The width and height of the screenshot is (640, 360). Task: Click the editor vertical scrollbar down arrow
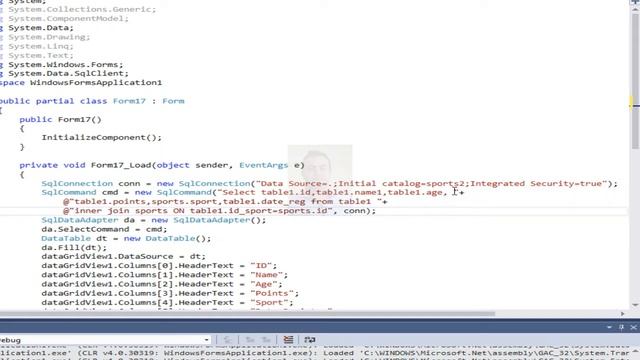tap(636, 305)
